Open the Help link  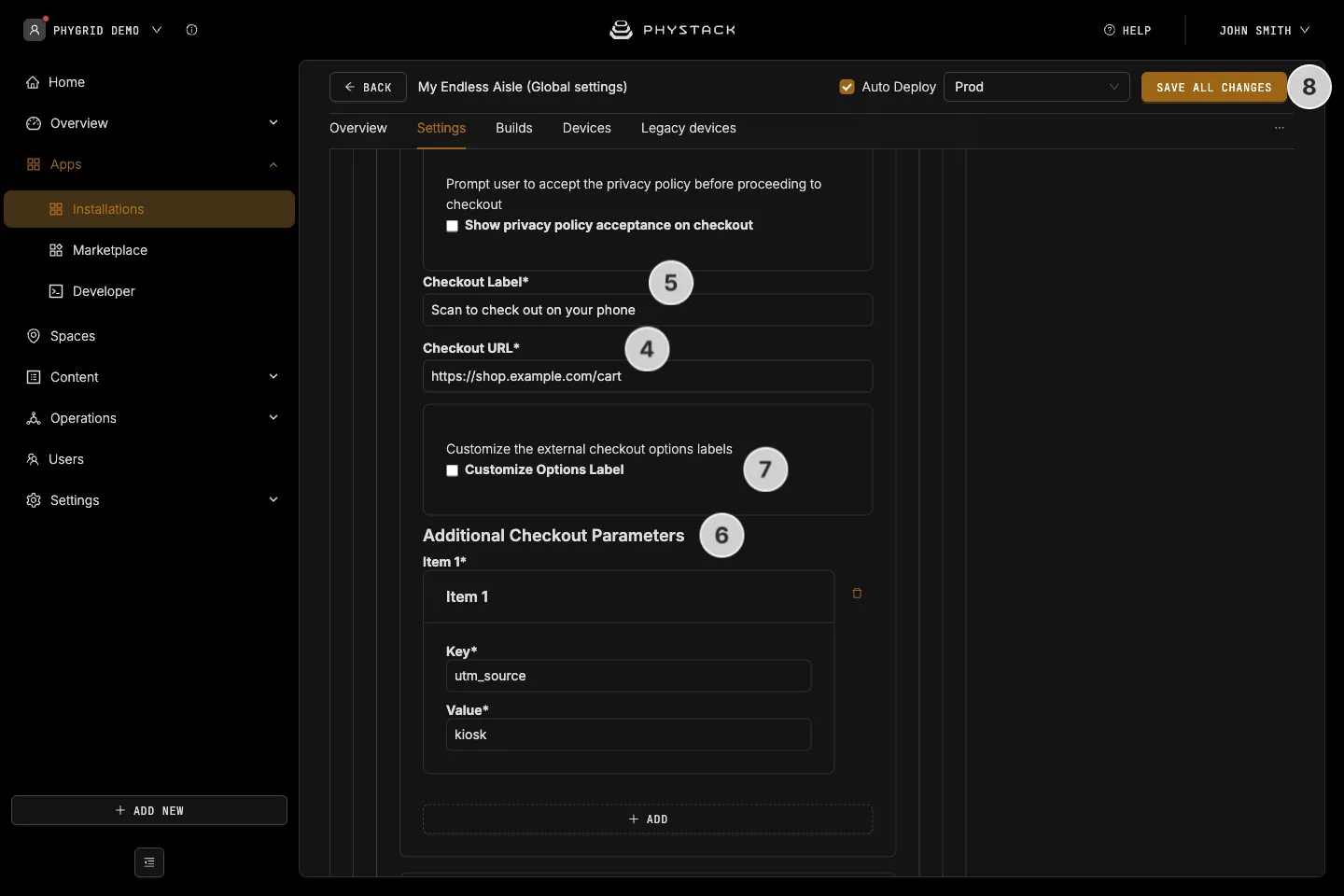pos(1127,30)
